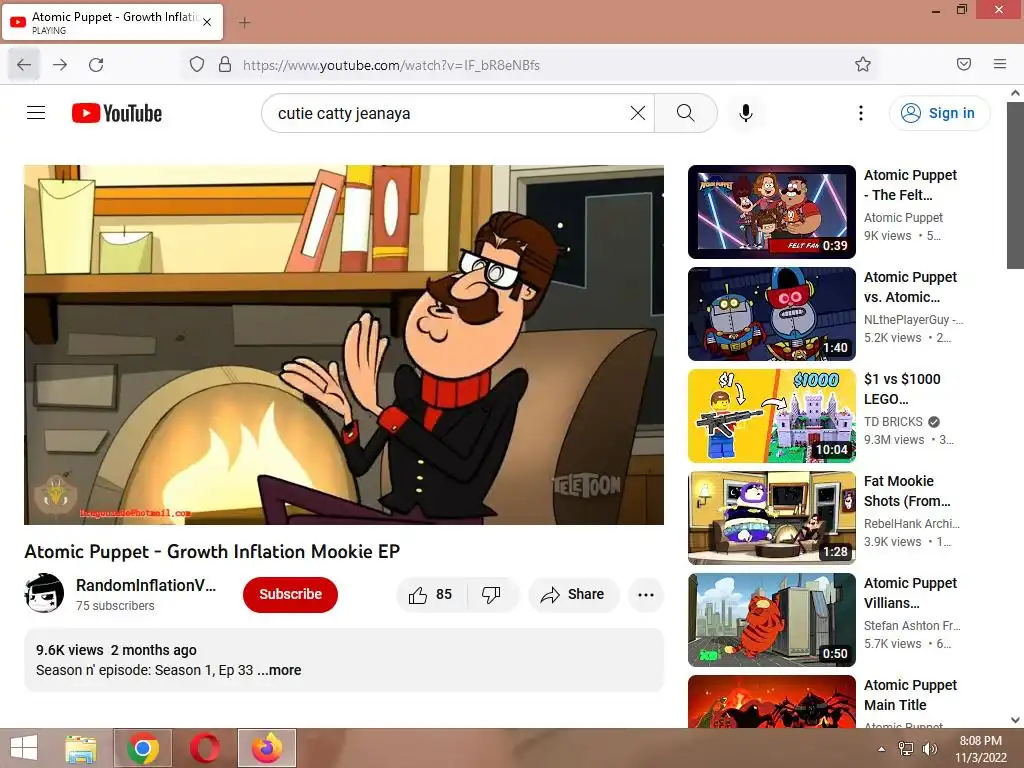Image resolution: width=1024 pixels, height=768 pixels.
Task: Go forward with browser forward arrow
Action: pyautogui.click(x=60, y=65)
